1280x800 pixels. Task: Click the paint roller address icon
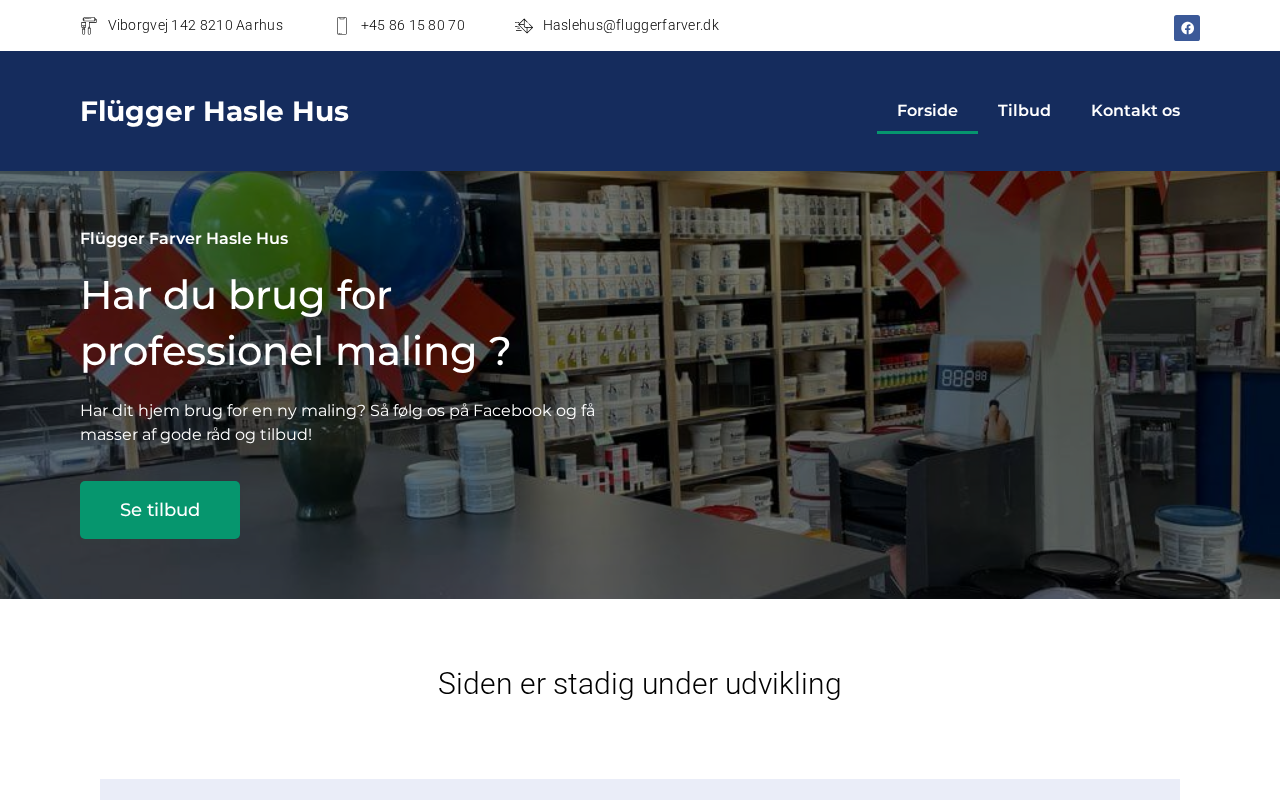click(x=89, y=26)
